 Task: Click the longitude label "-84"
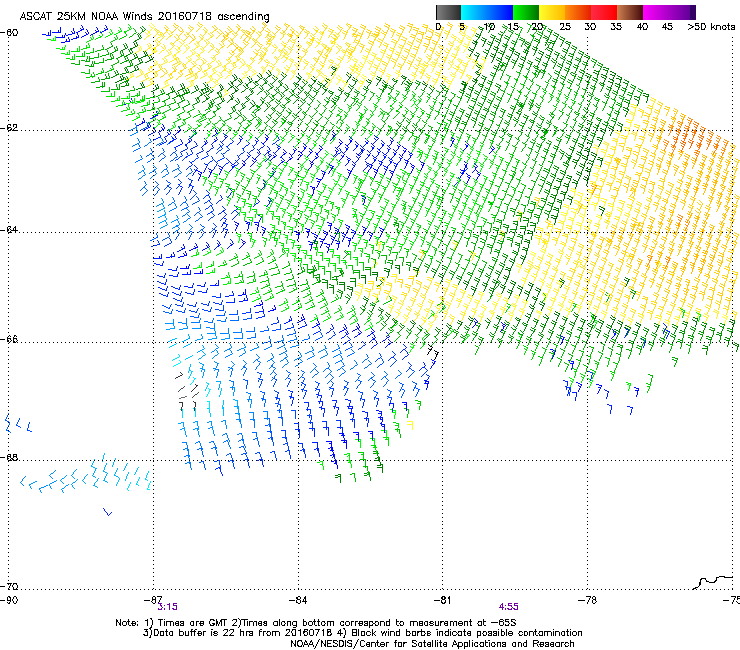point(298,600)
